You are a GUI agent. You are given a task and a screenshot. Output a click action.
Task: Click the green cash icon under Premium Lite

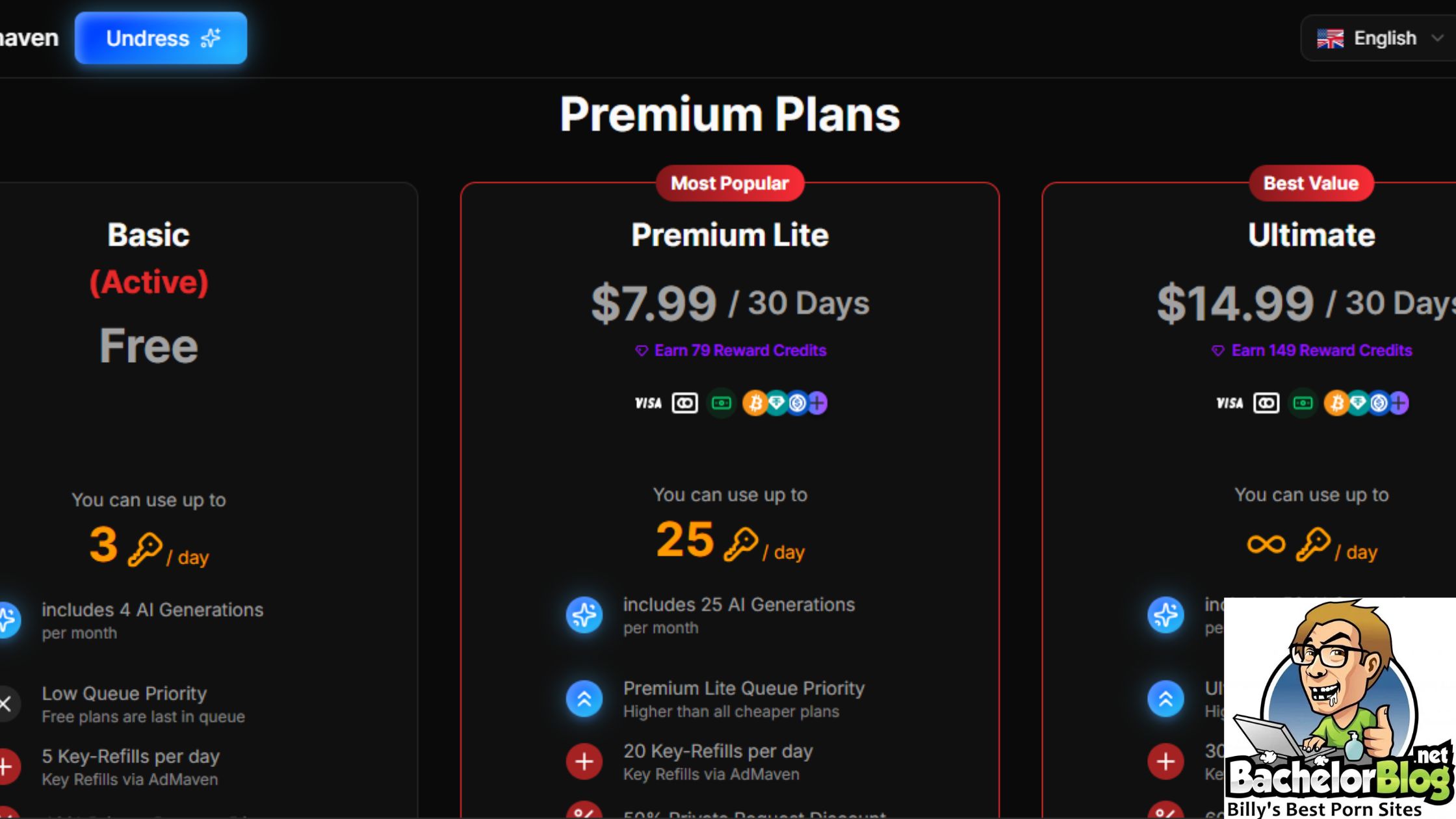click(x=721, y=403)
